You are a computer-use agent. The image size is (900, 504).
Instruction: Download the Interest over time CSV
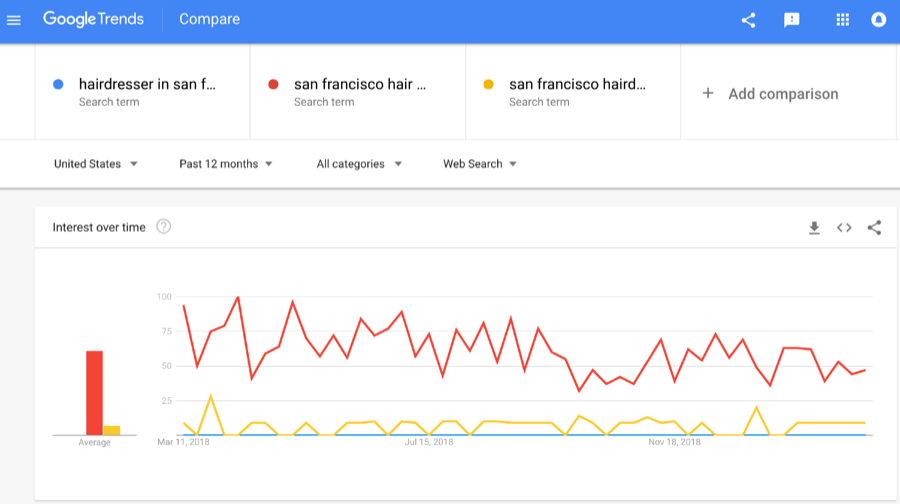pos(814,228)
